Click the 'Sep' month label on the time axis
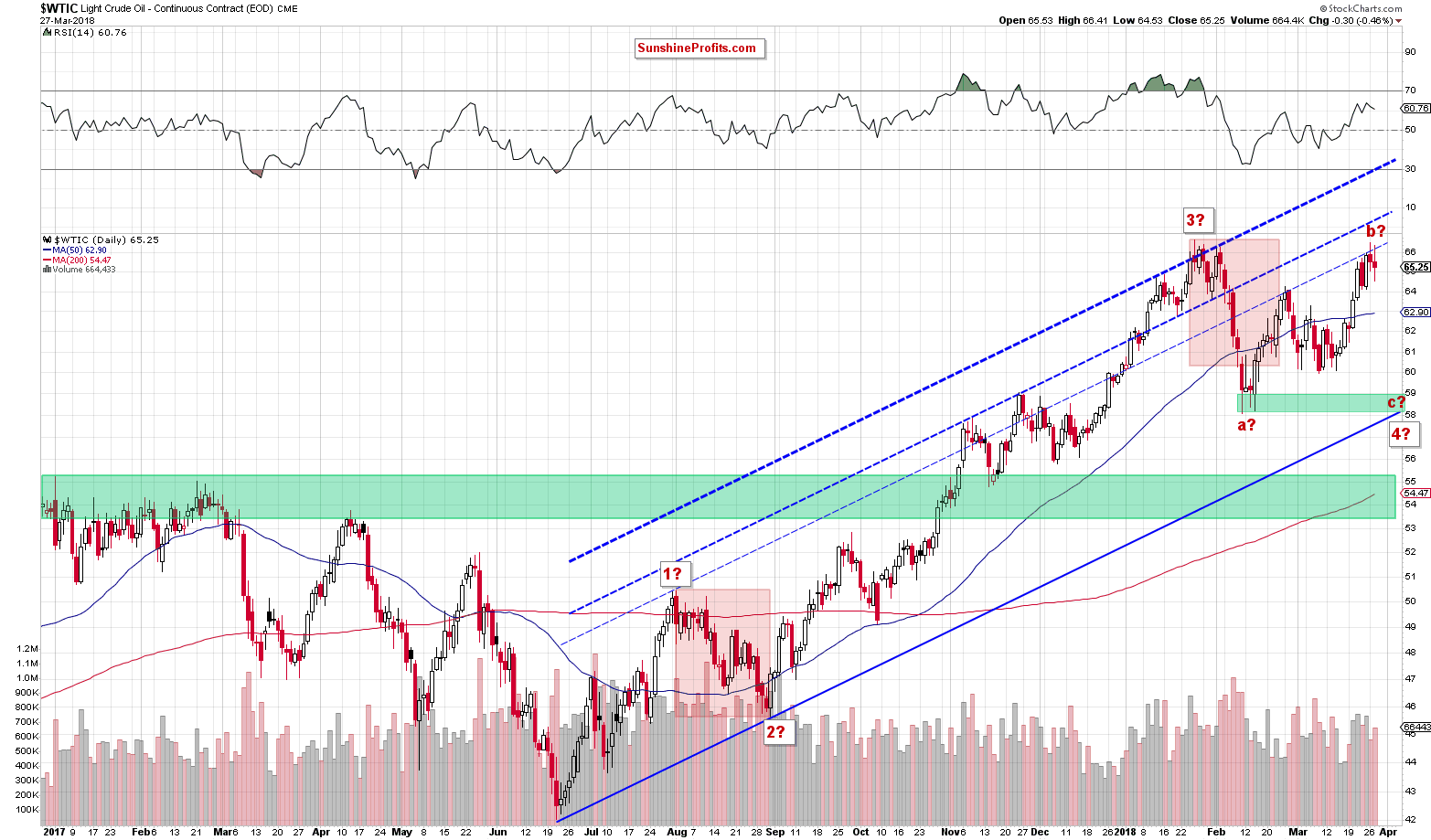1431x840 pixels. pos(775,833)
